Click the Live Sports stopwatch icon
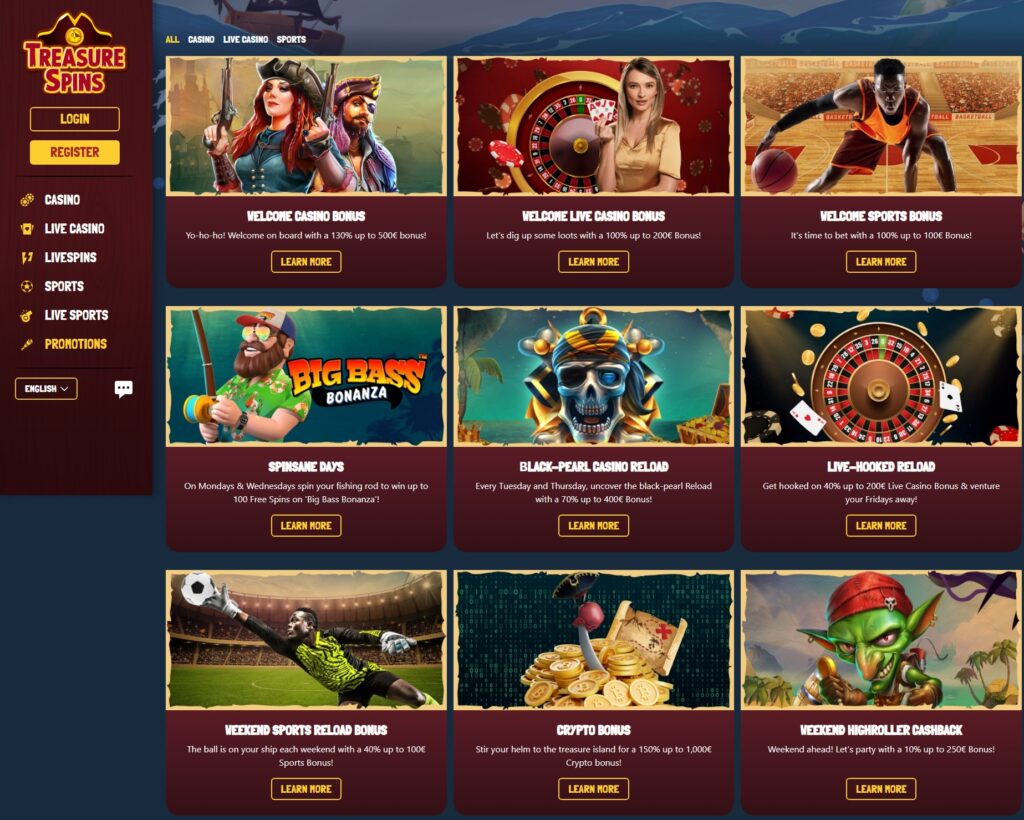1024x820 pixels. 27,315
